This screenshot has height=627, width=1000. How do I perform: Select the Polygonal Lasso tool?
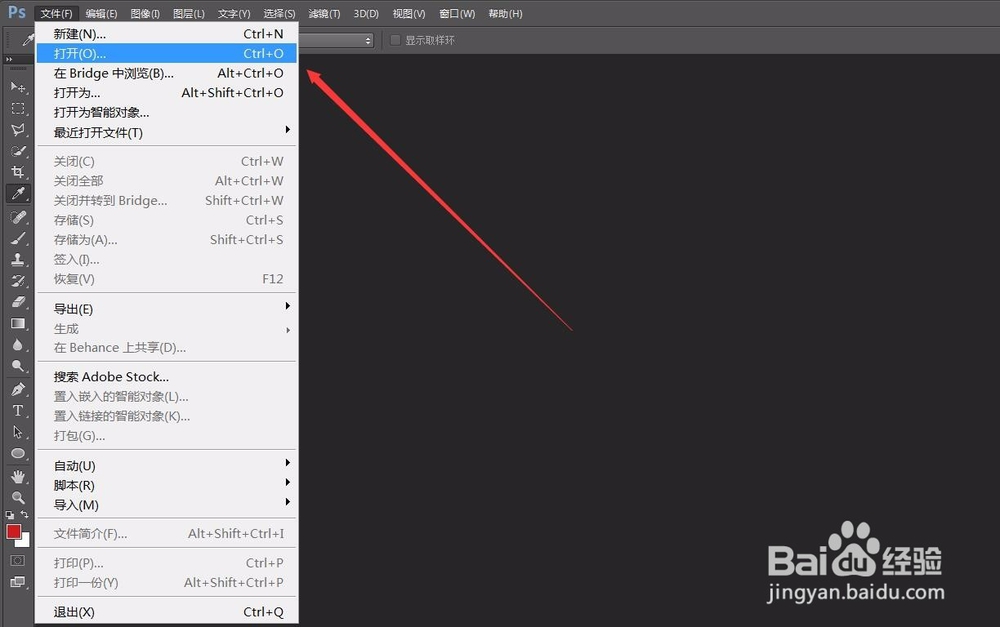(x=18, y=130)
